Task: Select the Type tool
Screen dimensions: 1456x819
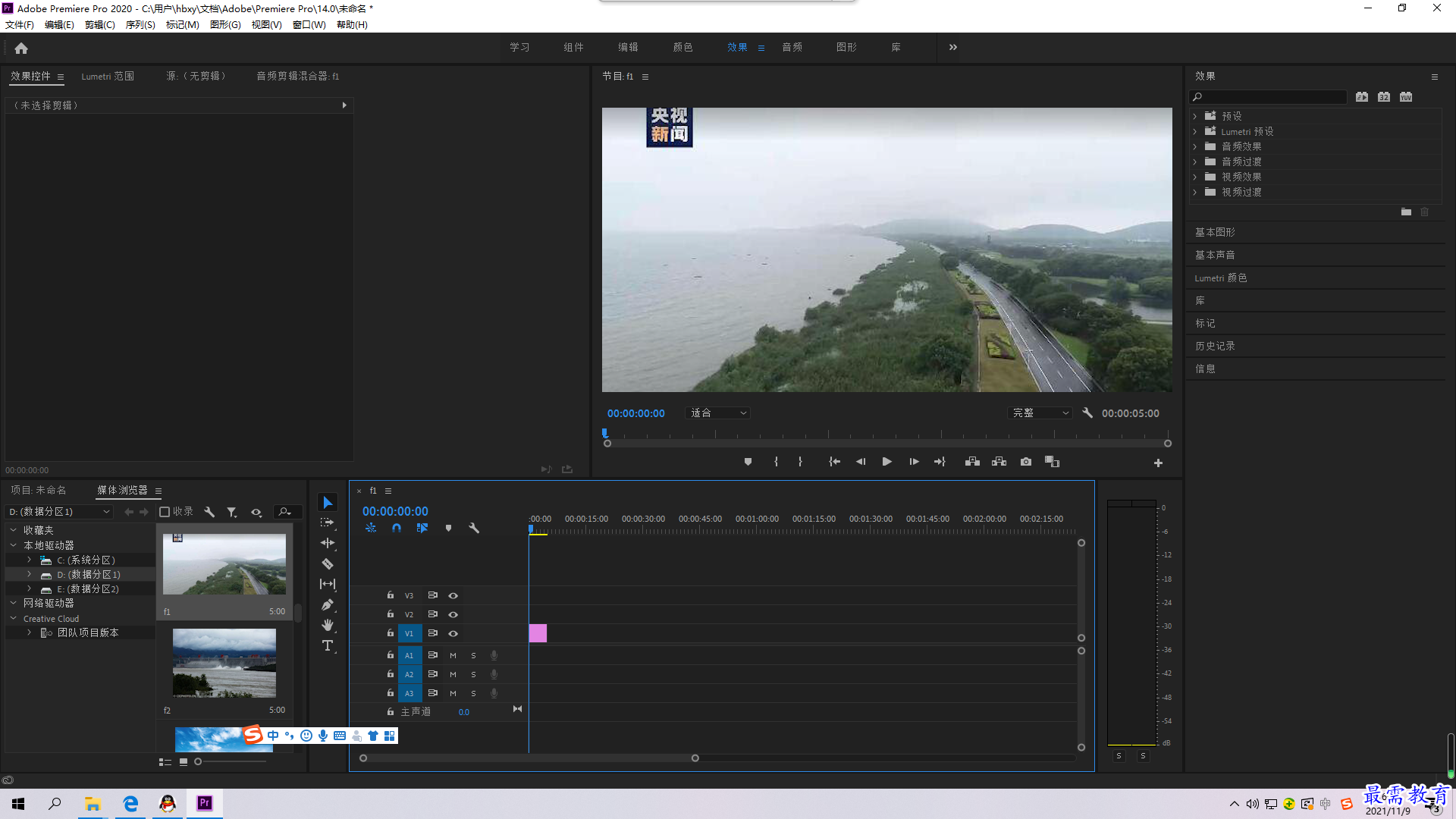Action: (x=328, y=645)
